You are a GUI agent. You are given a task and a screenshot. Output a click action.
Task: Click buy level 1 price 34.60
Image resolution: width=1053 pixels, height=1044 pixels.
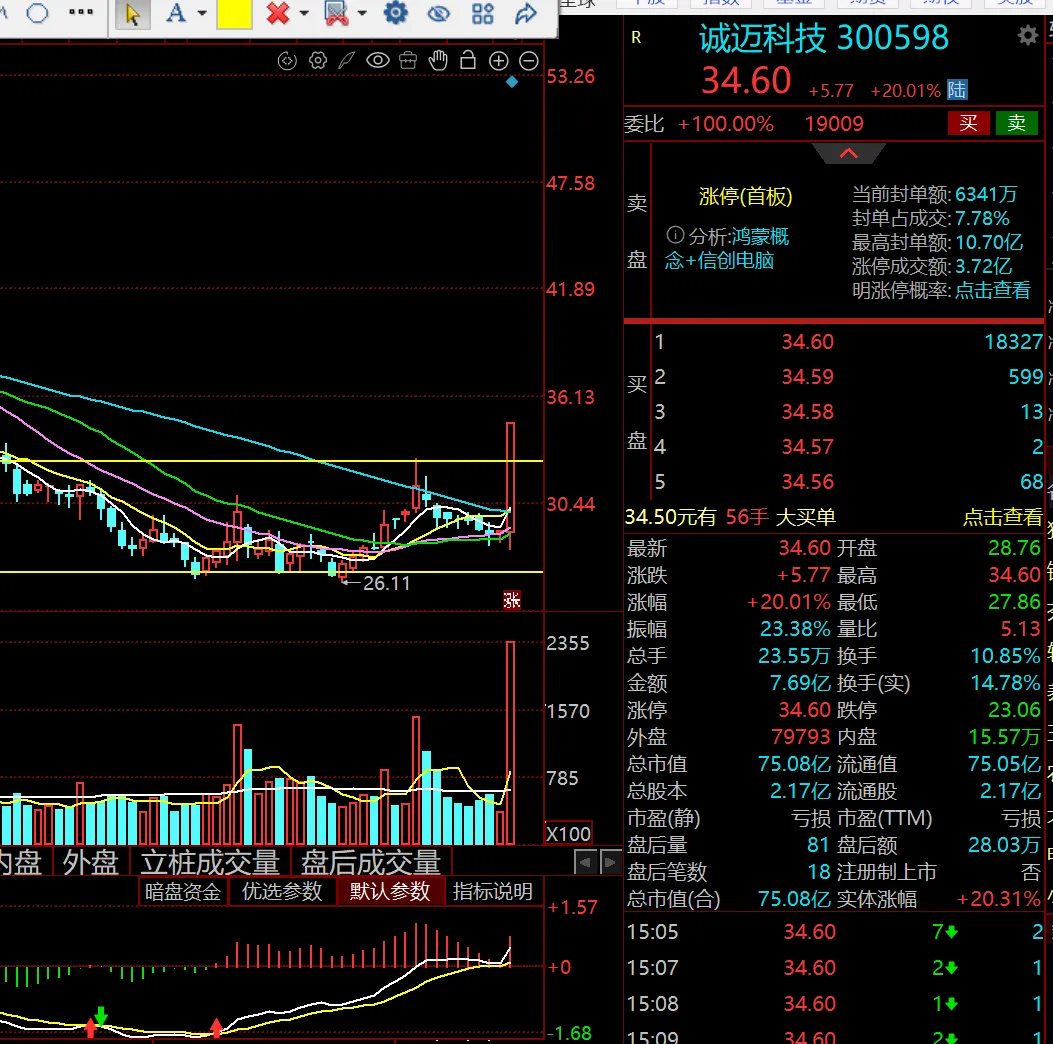pyautogui.click(x=807, y=342)
